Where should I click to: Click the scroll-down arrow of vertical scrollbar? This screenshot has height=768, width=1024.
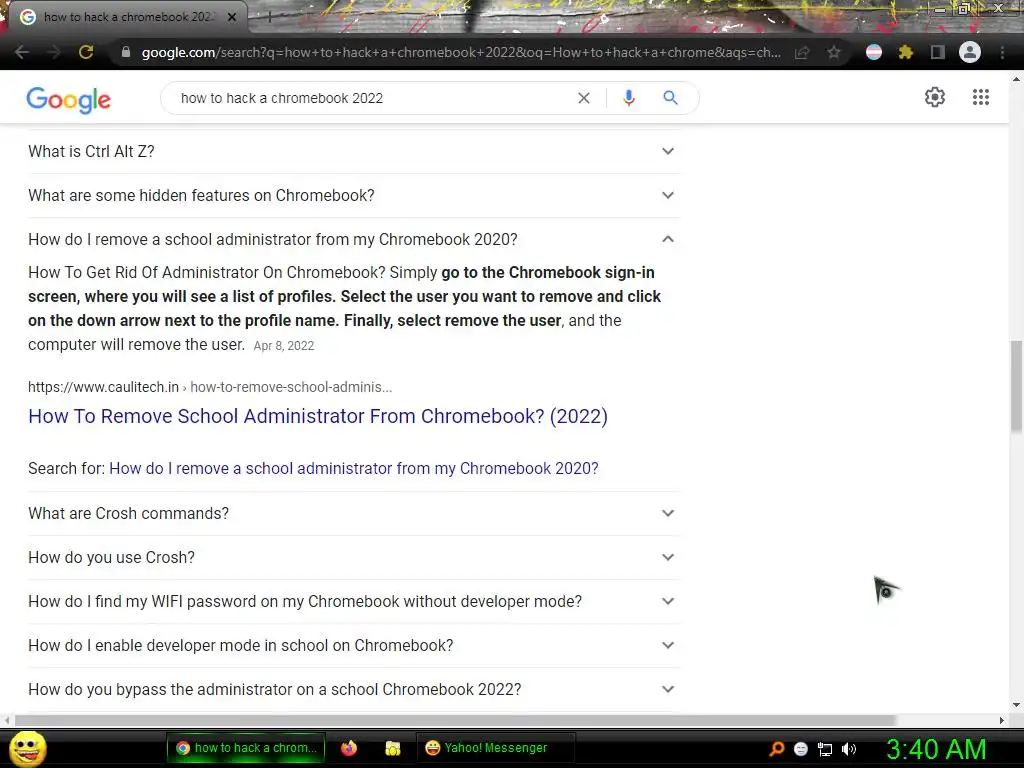coord(1016,705)
